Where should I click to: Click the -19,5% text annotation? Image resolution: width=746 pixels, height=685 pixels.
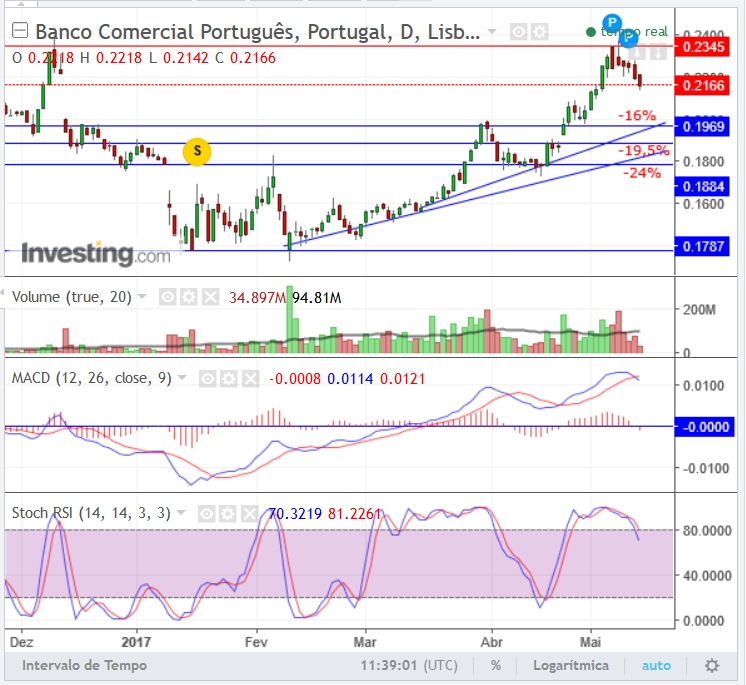pyautogui.click(x=643, y=150)
